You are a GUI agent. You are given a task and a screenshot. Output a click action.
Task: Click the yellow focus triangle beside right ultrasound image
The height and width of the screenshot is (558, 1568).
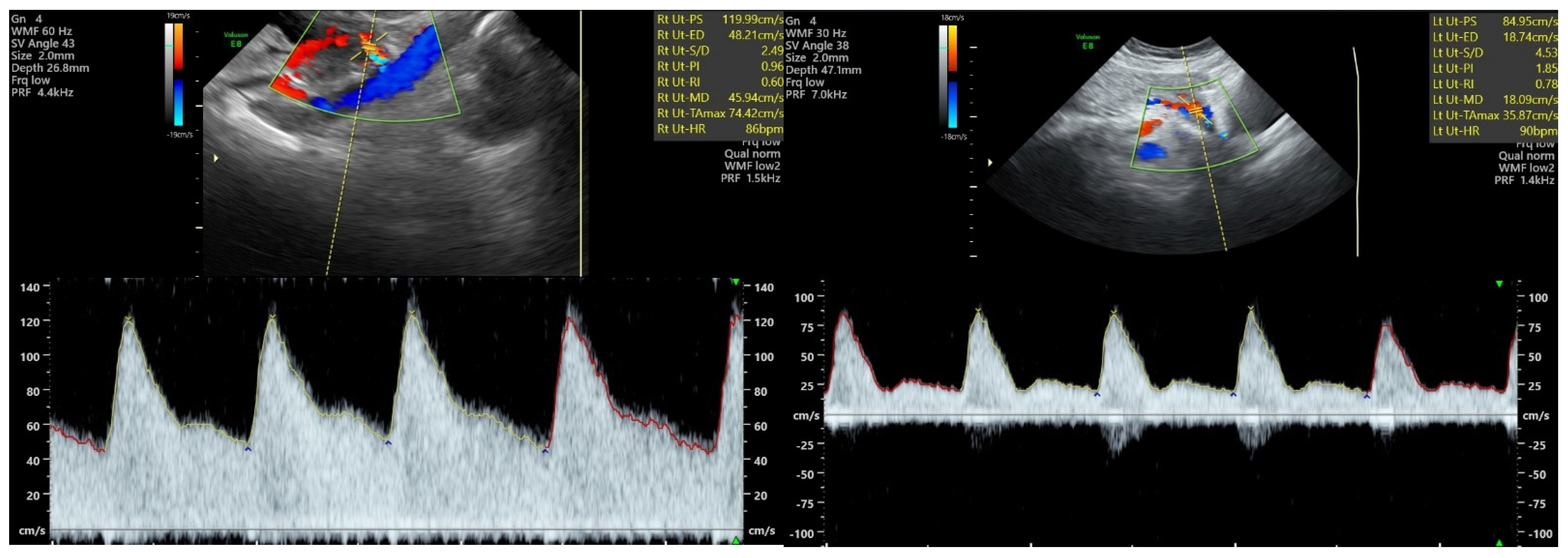pos(990,163)
